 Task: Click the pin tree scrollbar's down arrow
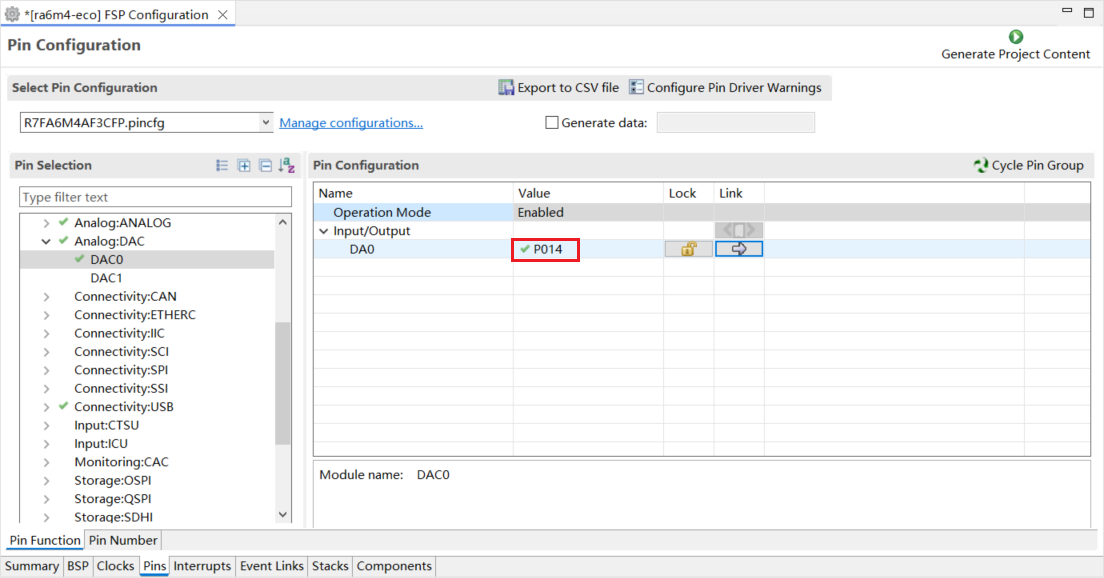point(282,515)
